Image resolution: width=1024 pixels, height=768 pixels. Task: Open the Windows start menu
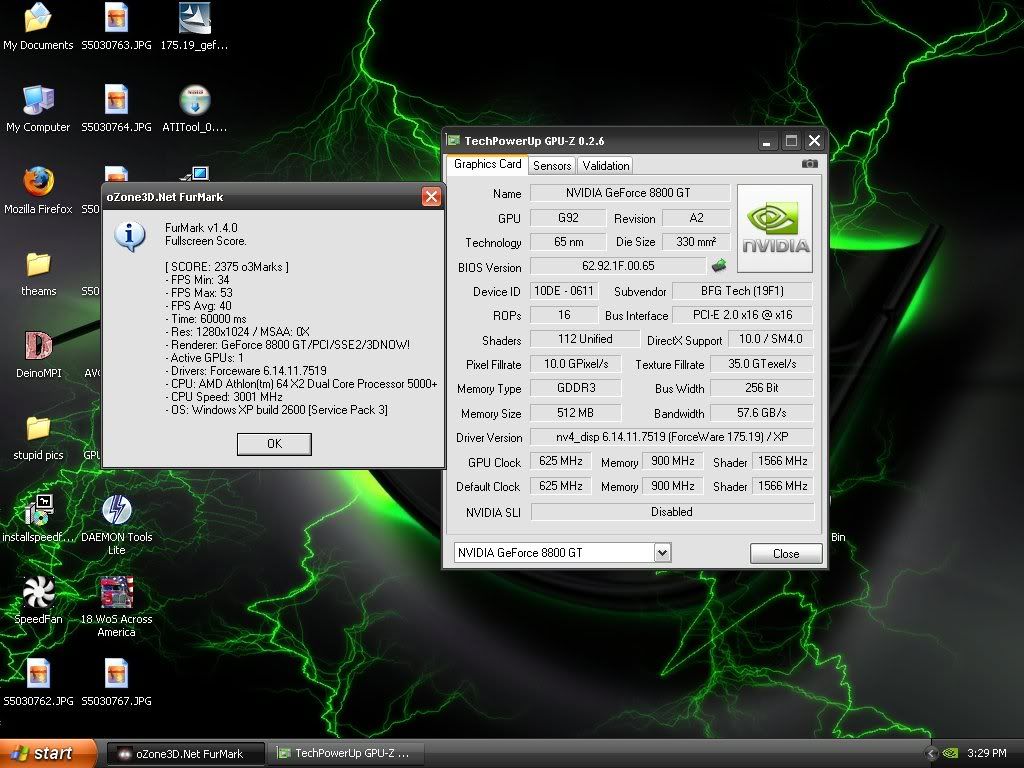(48, 753)
